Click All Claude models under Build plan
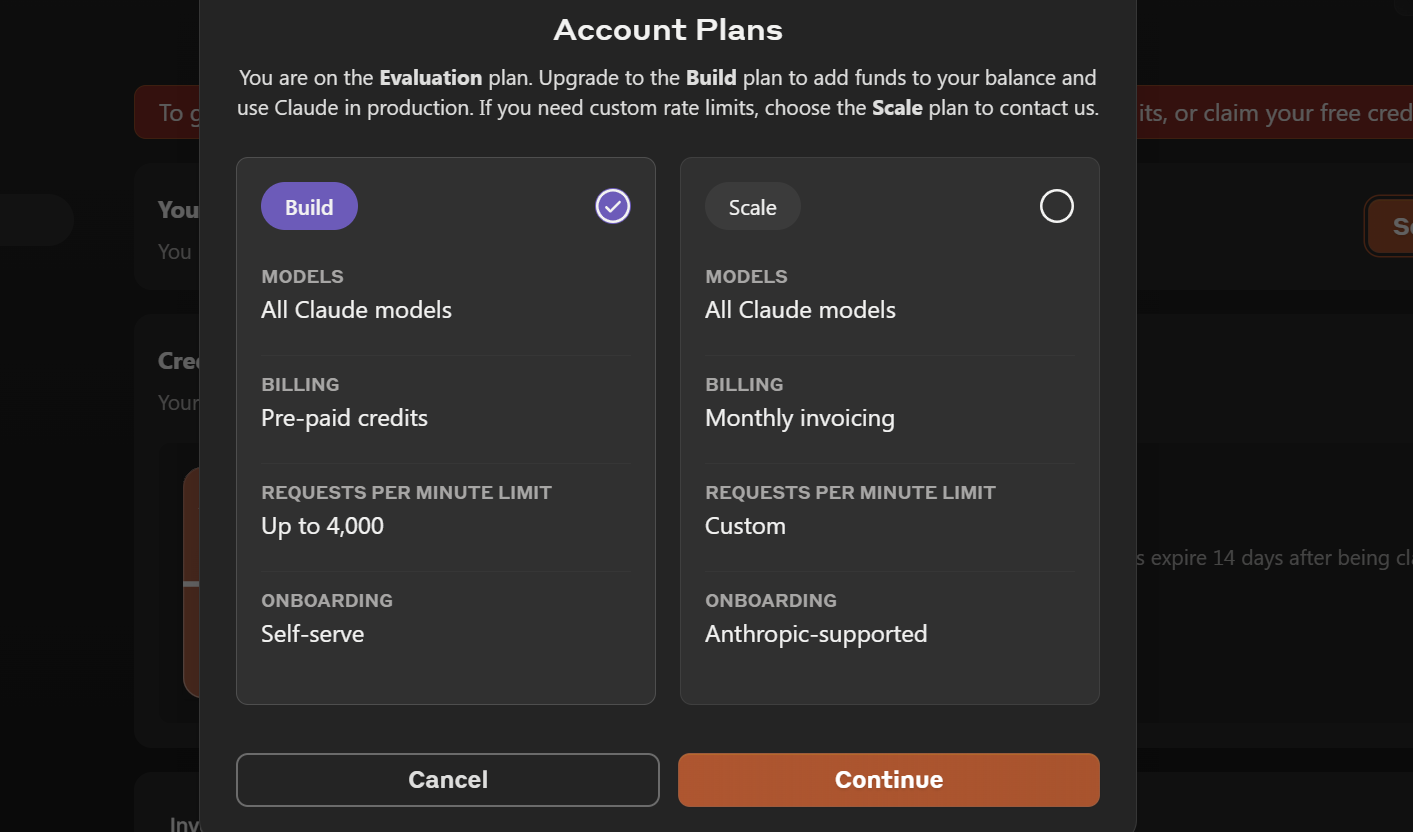1413x832 pixels. 356,310
